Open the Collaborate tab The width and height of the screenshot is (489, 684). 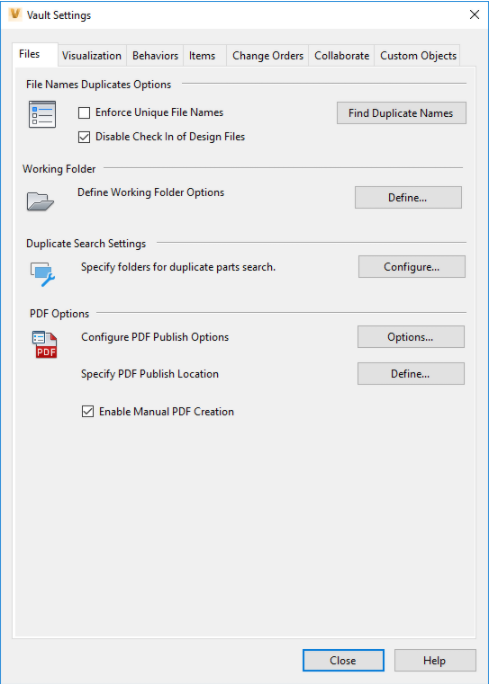(342, 56)
